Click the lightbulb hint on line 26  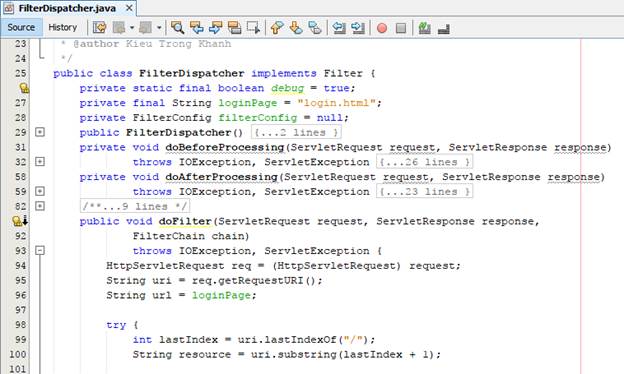[x=24, y=88]
